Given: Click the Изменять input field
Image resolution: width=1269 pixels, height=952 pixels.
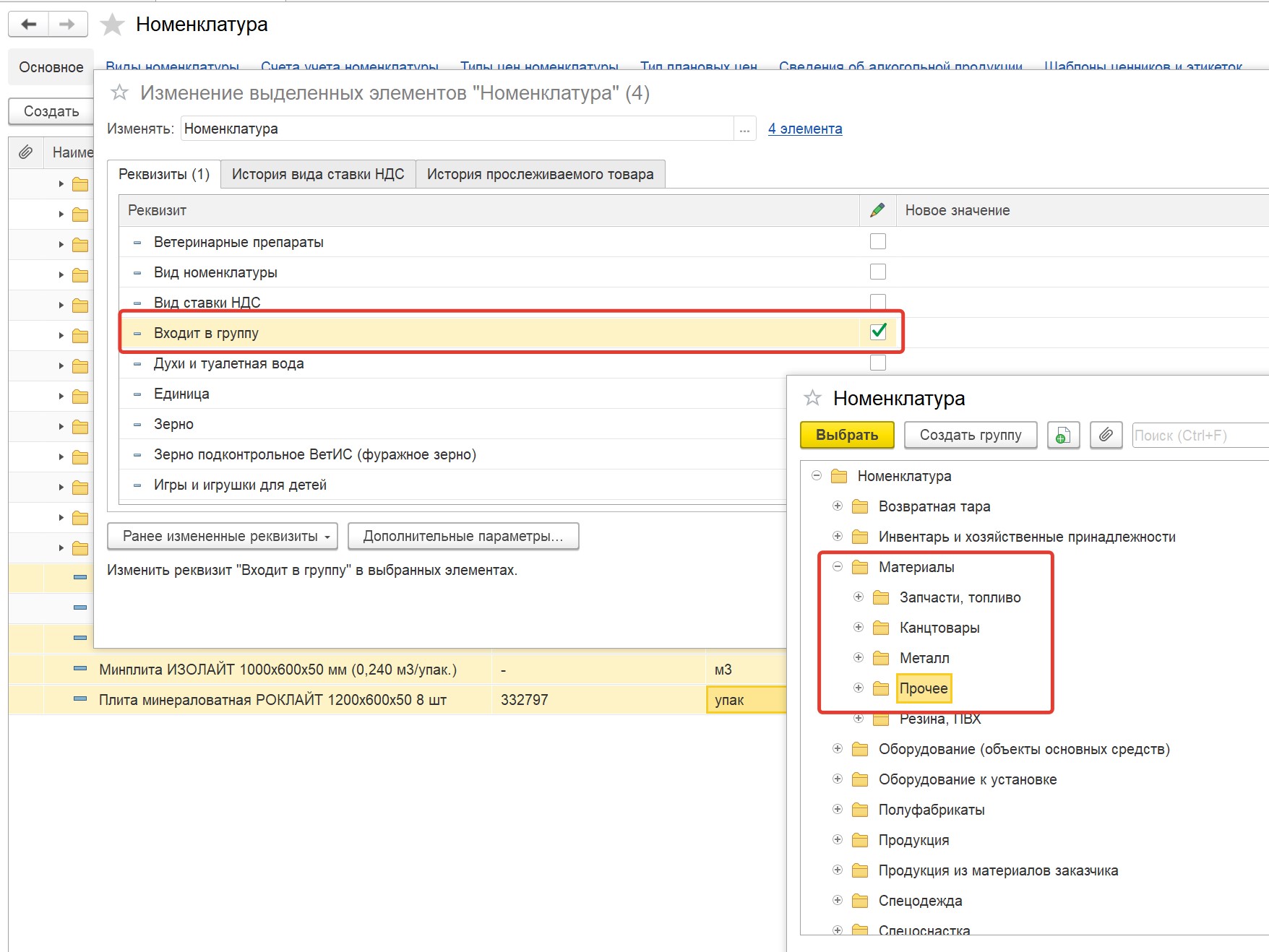Looking at the screenshot, I should pos(457,129).
